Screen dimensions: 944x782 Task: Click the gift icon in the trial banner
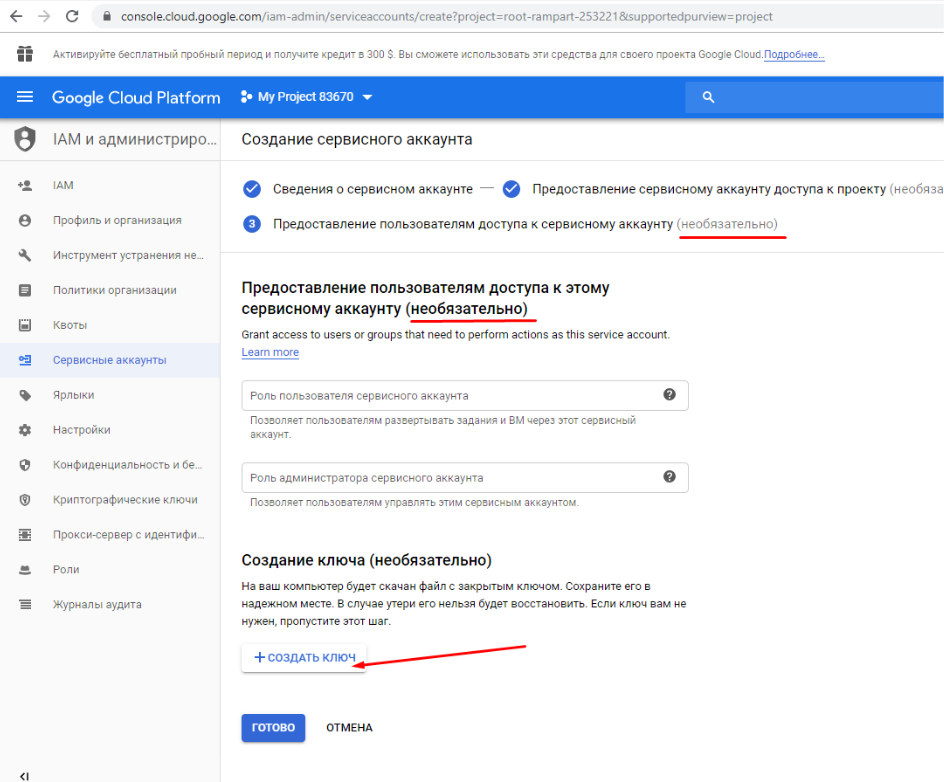coord(25,54)
